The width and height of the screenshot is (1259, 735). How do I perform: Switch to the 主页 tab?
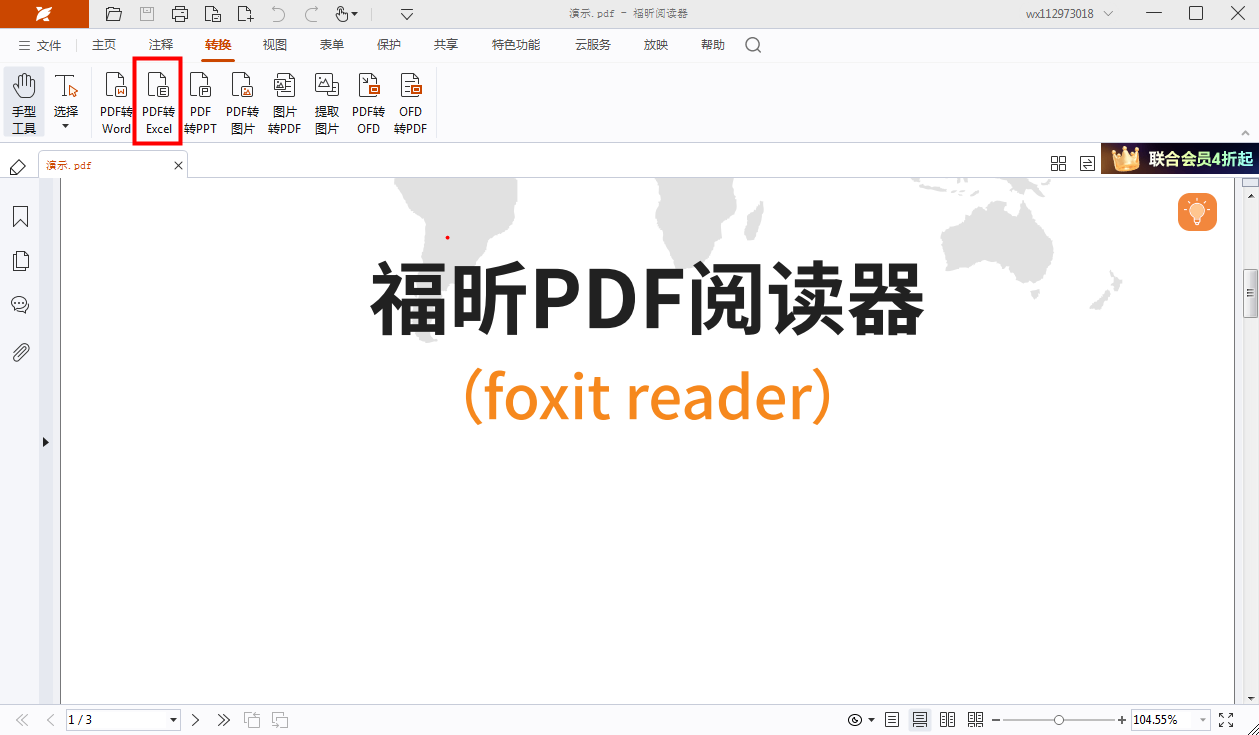pos(104,45)
